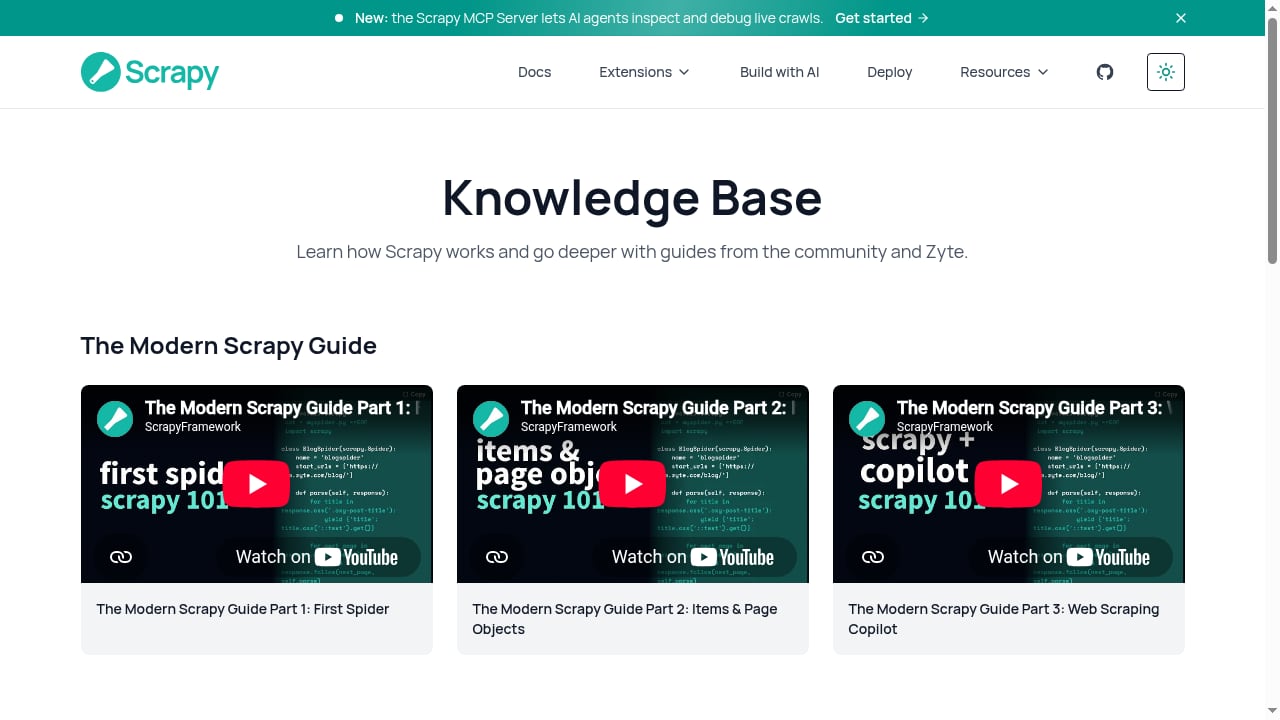Image resolution: width=1280 pixels, height=720 pixels.
Task: Click the banner text about Scrapy MCP Server
Action: tap(589, 18)
